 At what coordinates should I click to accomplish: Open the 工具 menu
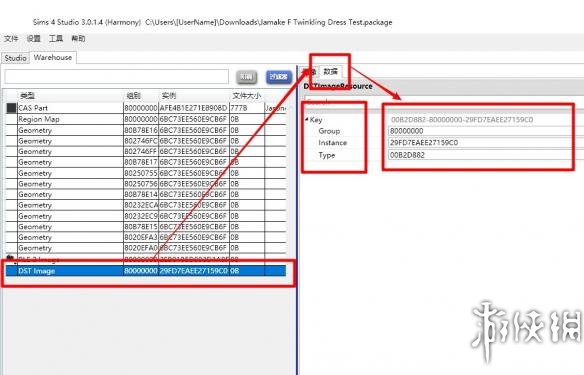56,38
